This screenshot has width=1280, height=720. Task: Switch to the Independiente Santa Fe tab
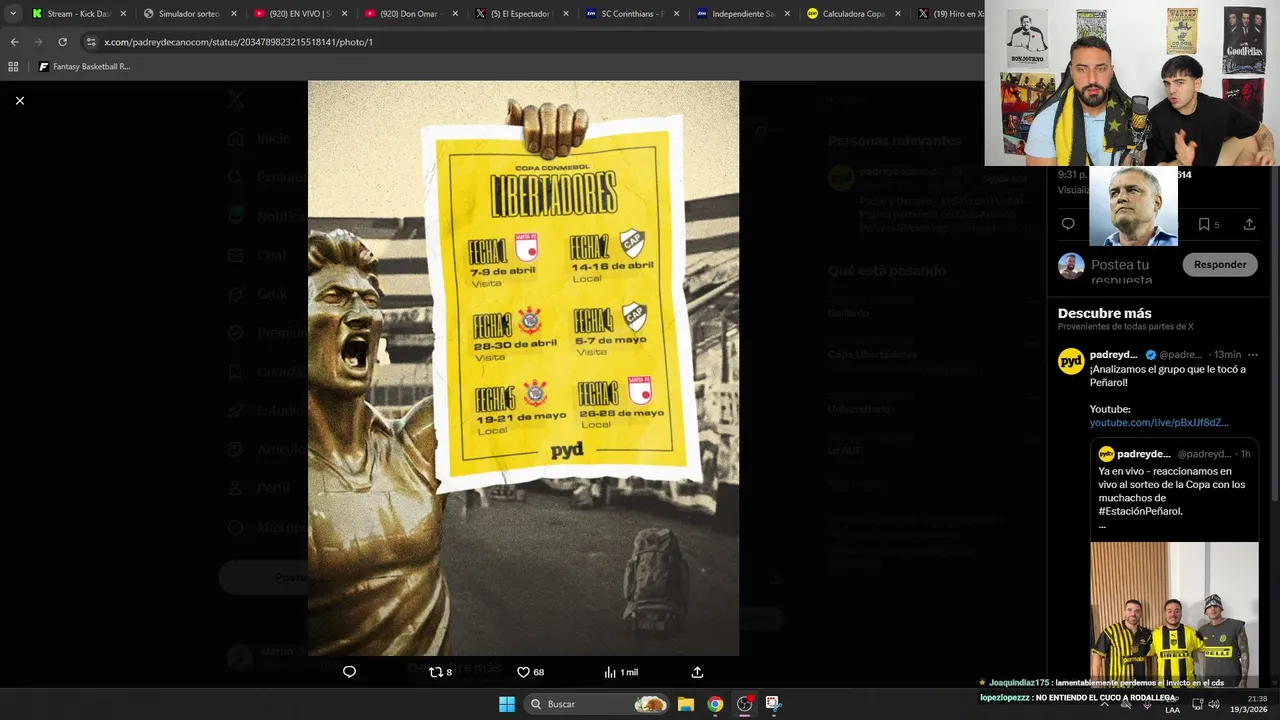pos(744,14)
